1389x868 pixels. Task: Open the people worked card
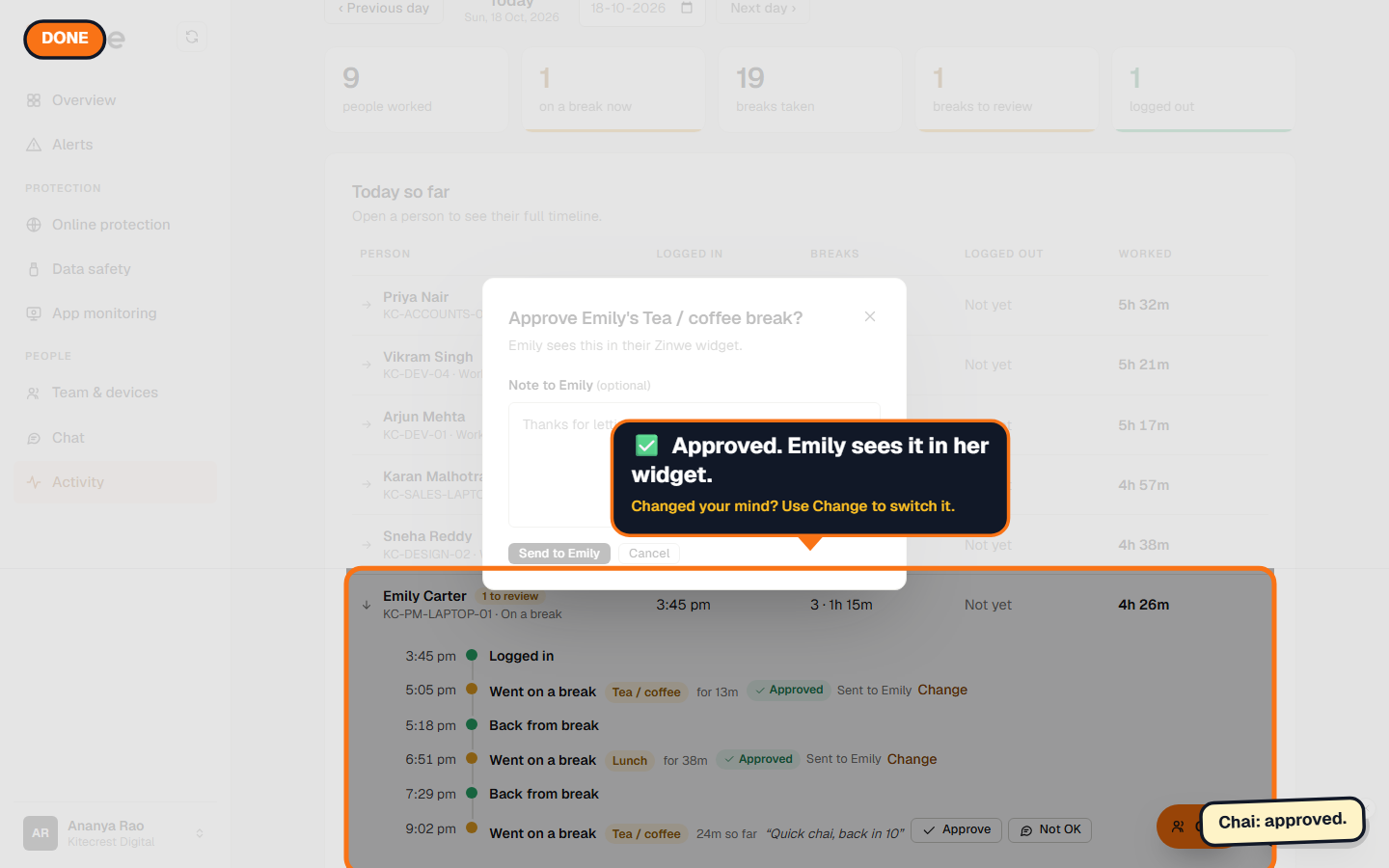tap(416, 90)
